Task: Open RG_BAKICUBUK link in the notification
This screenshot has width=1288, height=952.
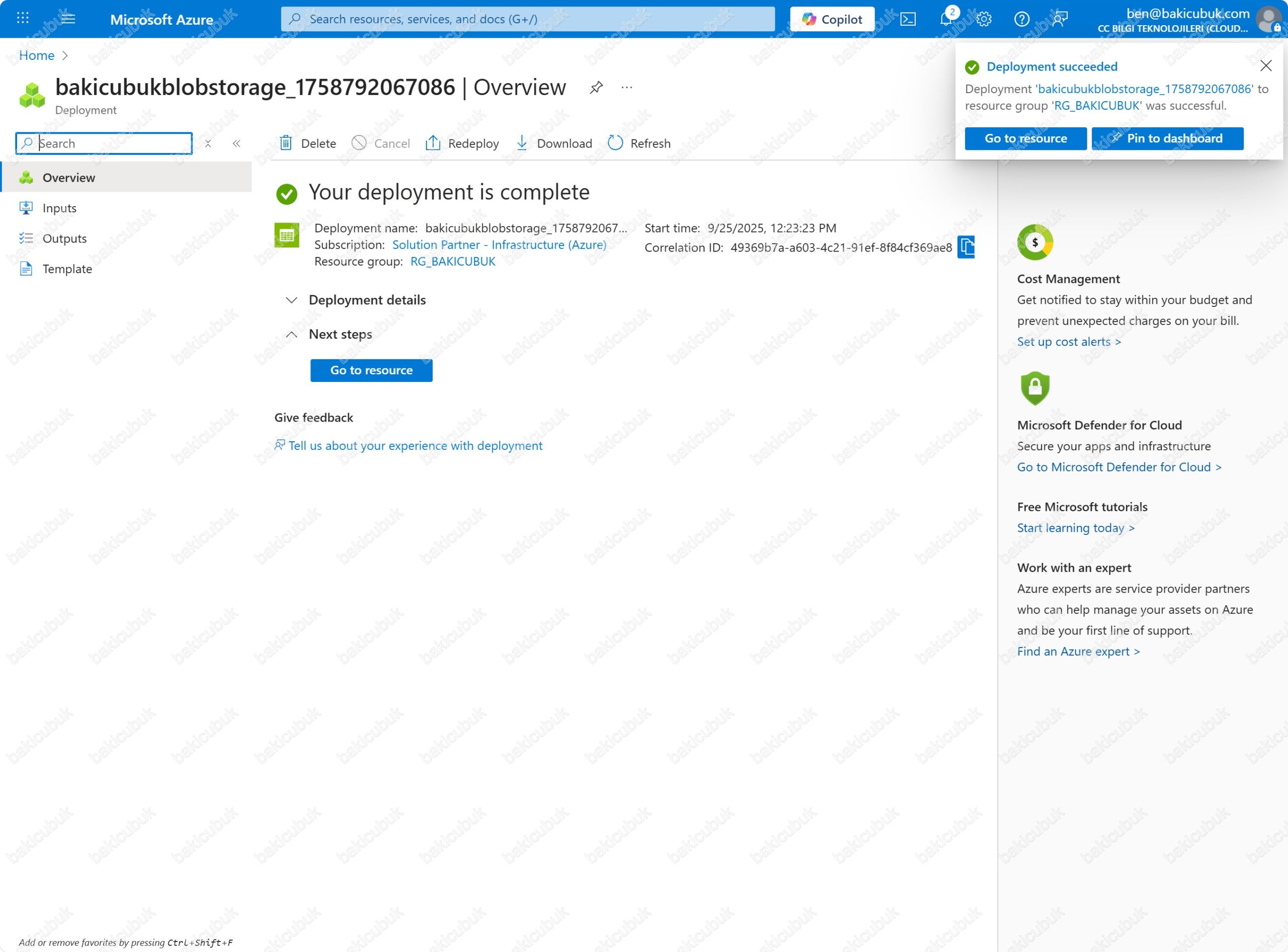Action: pos(1097,106)
